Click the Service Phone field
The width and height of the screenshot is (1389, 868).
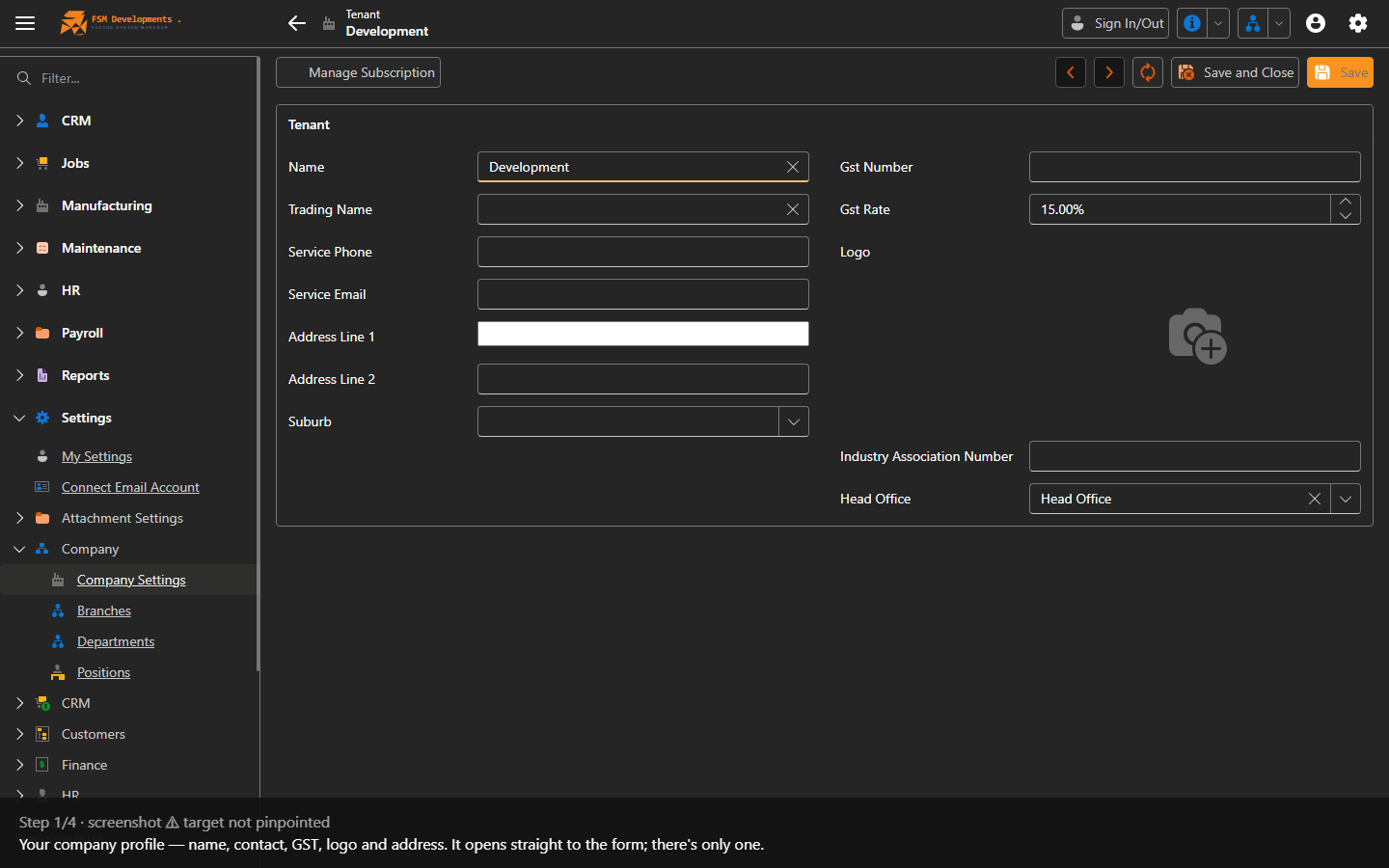point(643,252)
